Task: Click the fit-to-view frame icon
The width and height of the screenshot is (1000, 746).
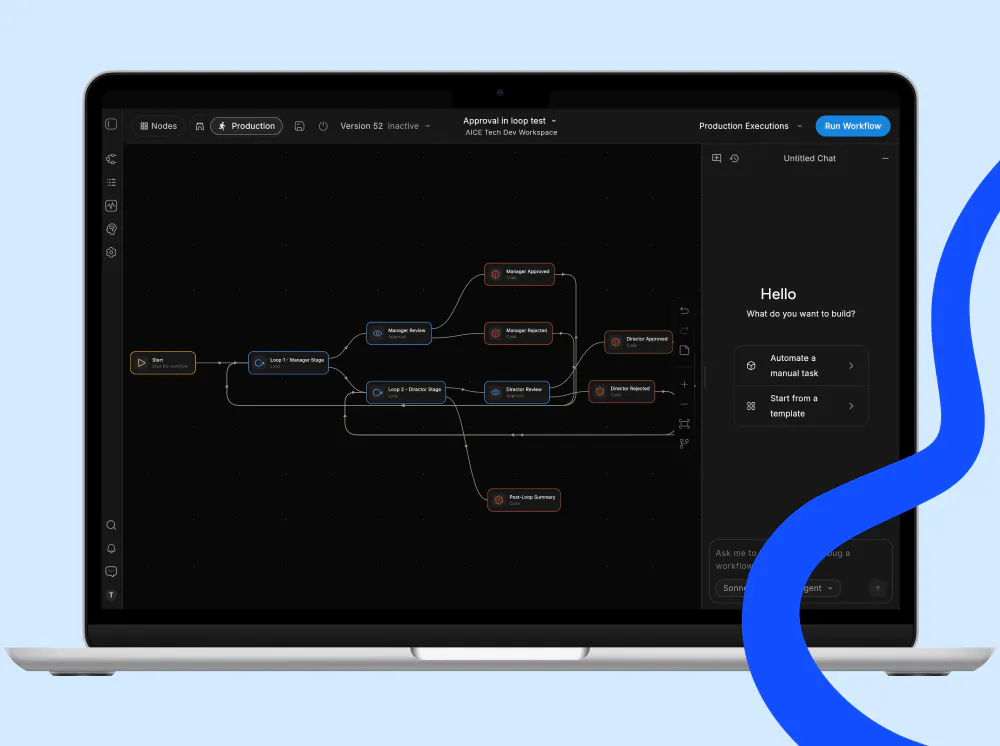Action: 684,424
